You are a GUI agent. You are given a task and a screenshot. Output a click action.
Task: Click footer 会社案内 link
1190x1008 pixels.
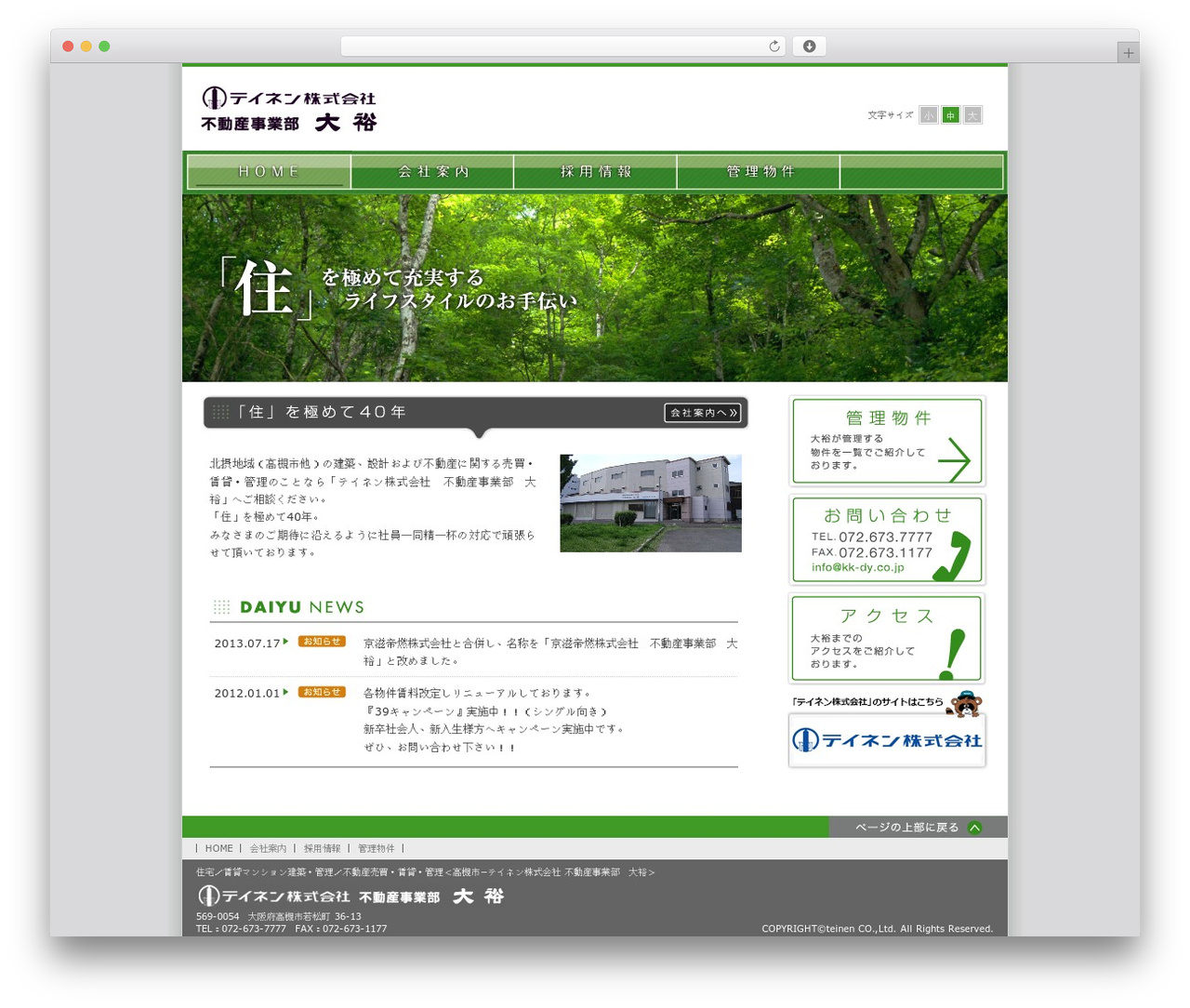pos(268,849)
